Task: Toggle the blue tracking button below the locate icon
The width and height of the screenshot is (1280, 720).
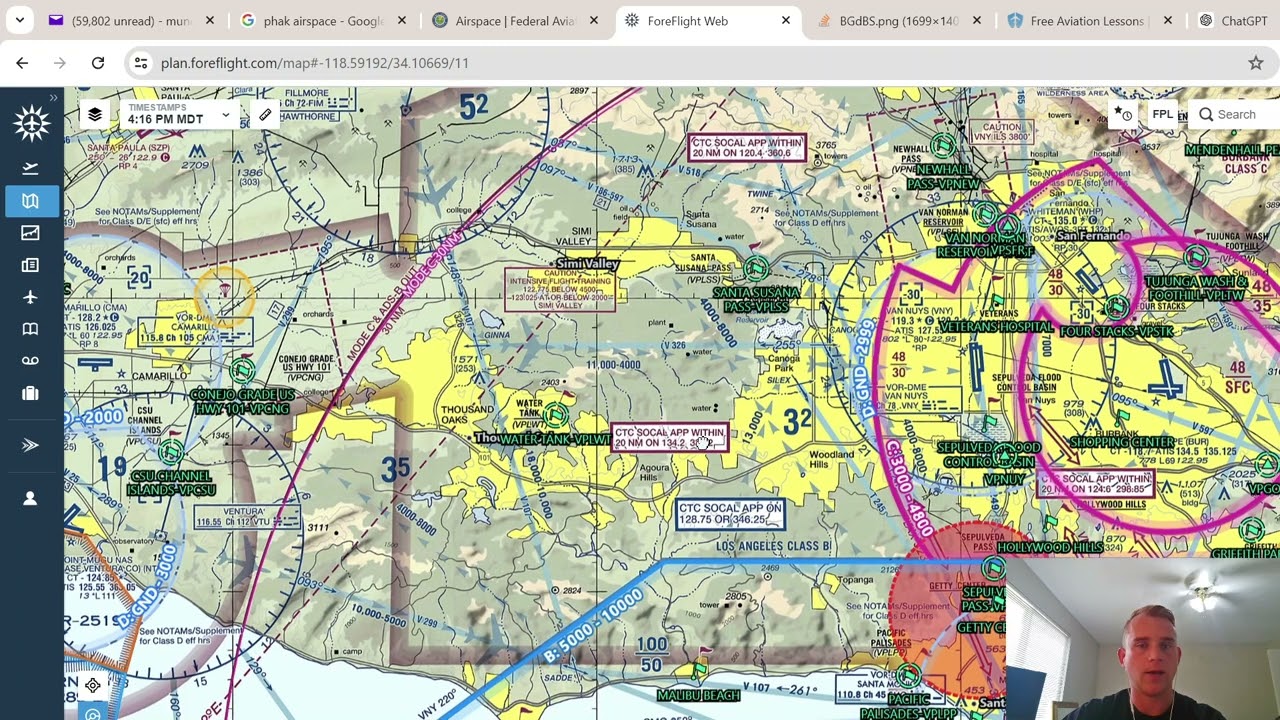Action: [92, 714]
